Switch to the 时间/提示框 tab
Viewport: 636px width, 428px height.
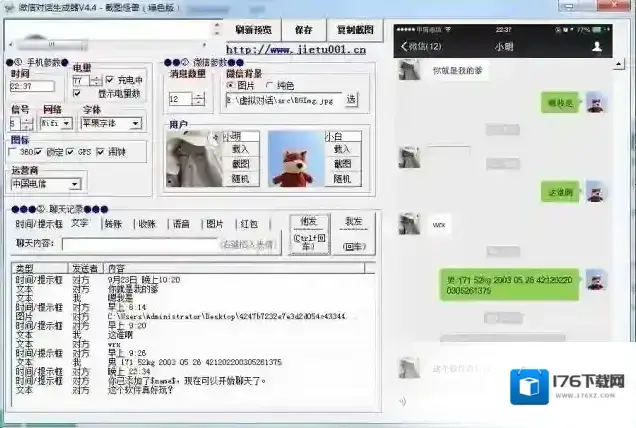click(39, 224)
